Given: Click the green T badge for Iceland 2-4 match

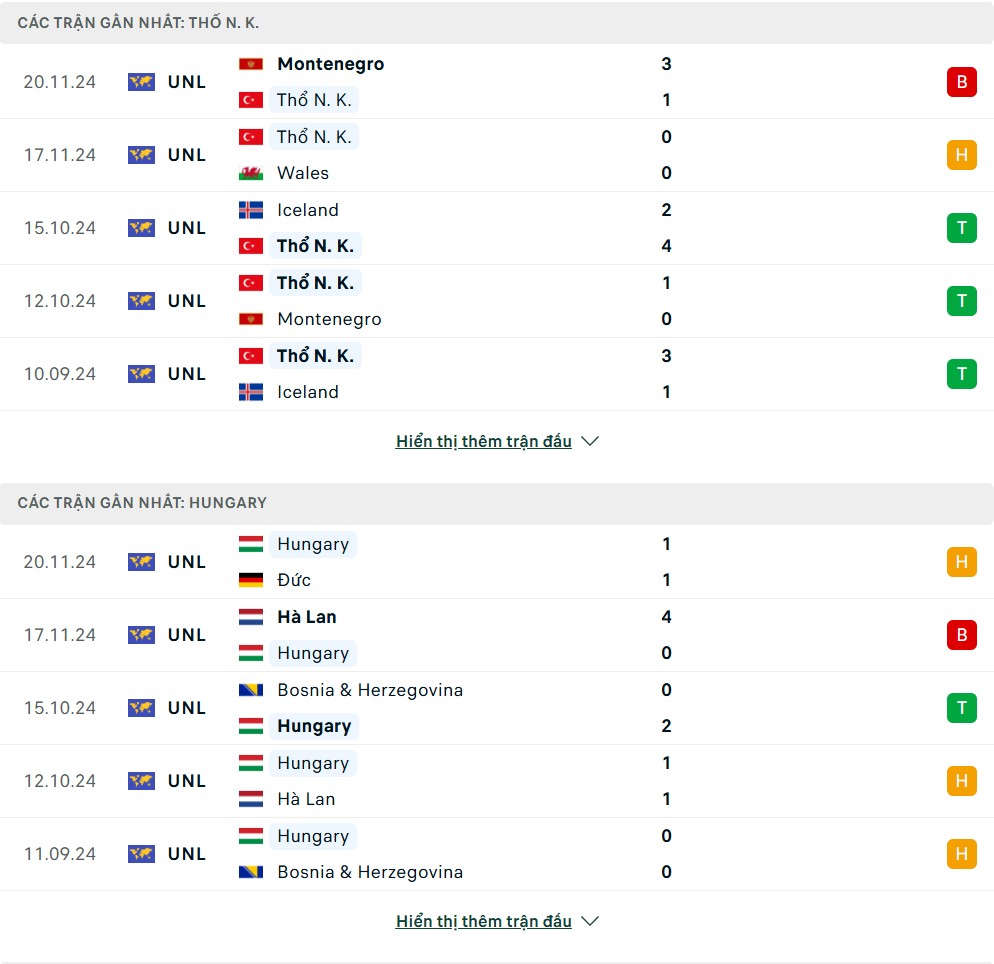Looking at the screenshot, I should coord(961,228).
